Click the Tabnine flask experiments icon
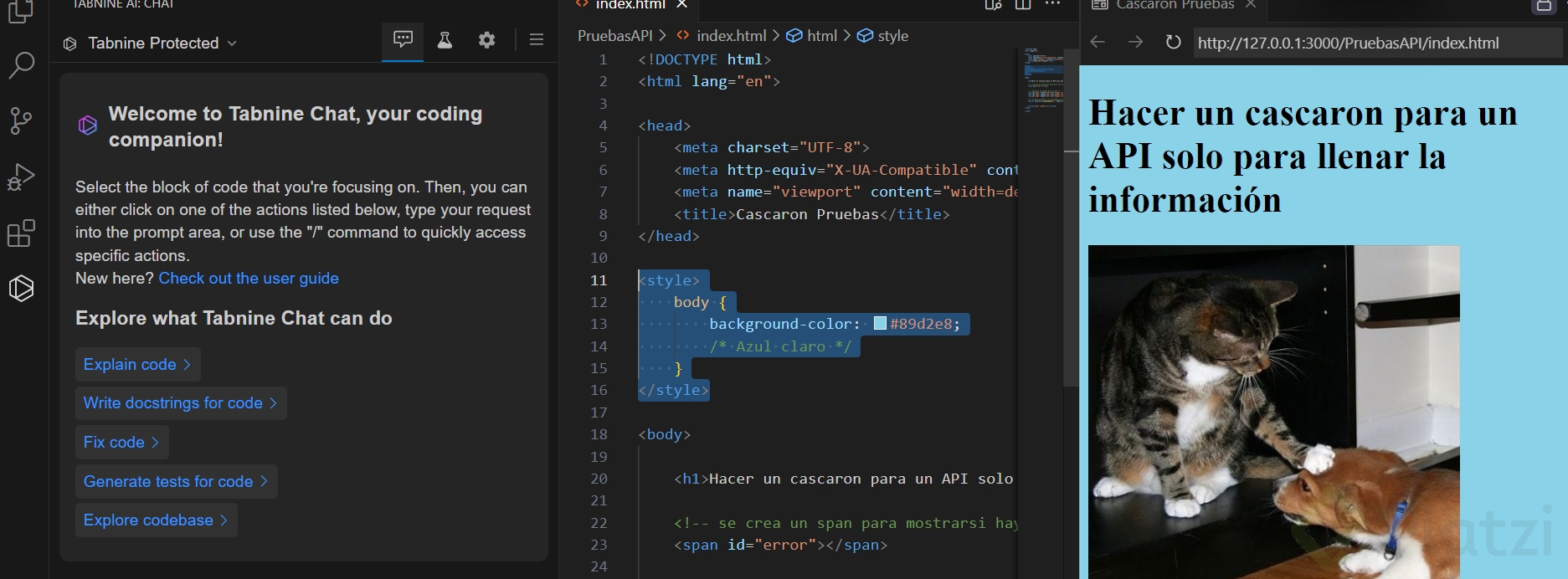Image resolution: width=1568 pixels, height=579 pixels. (445, 40)
